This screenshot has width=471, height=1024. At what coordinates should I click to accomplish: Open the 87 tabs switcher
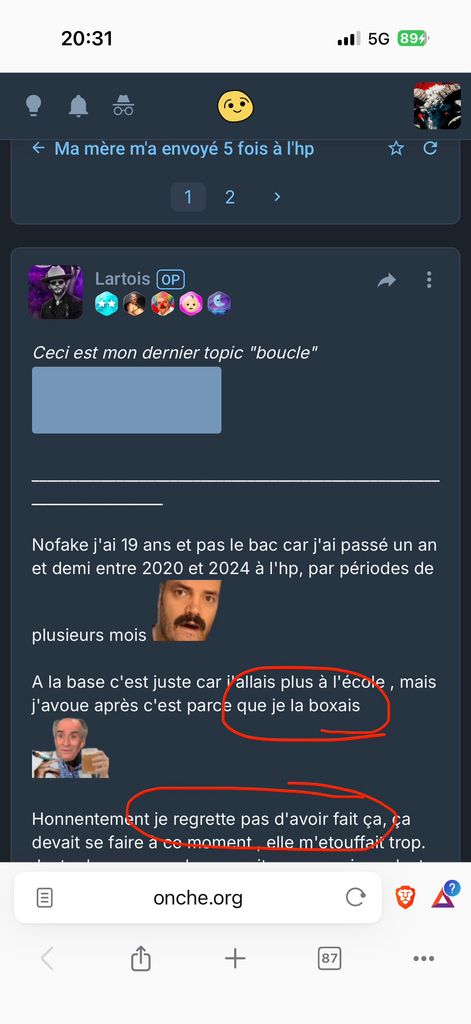pos(329,959)
